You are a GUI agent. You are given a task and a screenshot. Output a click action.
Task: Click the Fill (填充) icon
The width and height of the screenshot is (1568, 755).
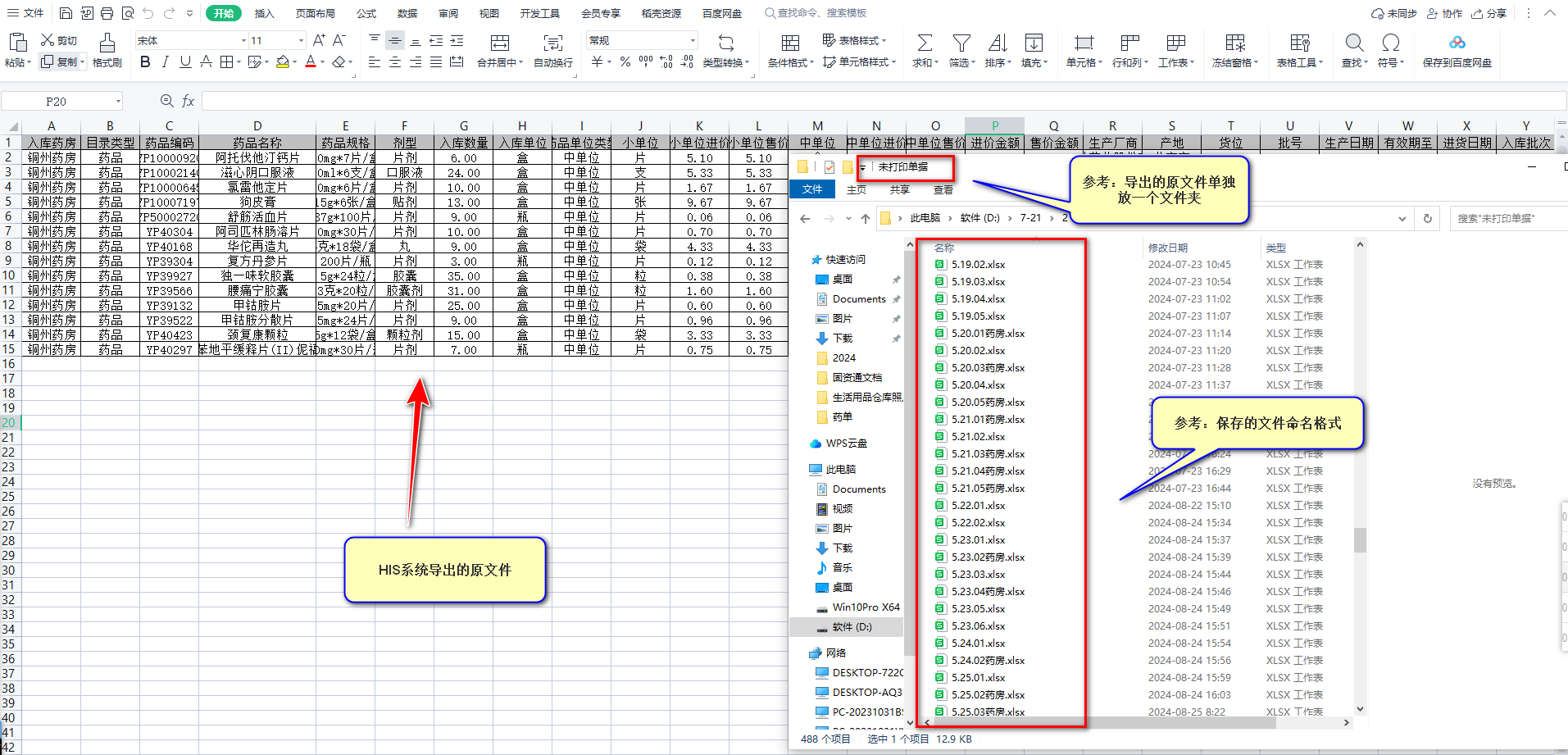(x=1034, y=43)
